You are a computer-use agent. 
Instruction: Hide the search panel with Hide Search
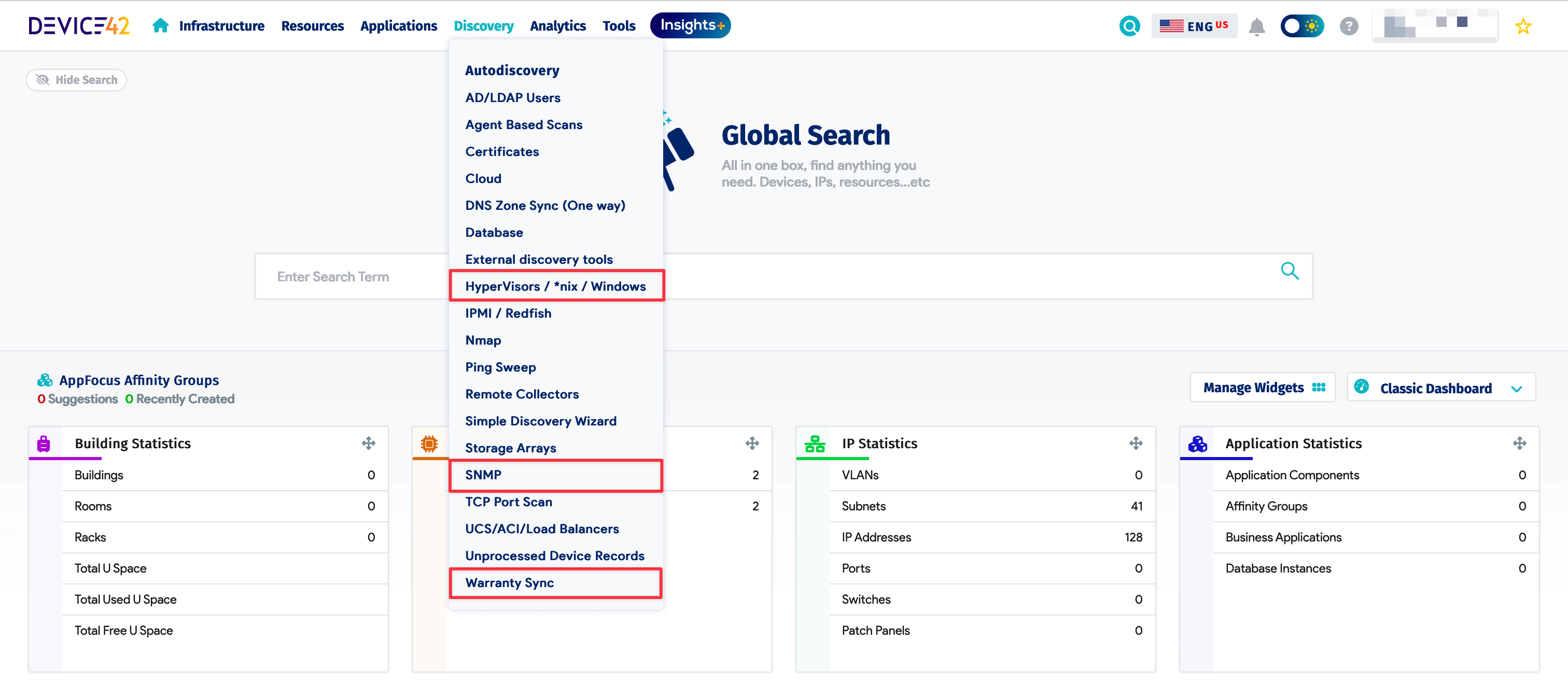click(x=77, y=80)
